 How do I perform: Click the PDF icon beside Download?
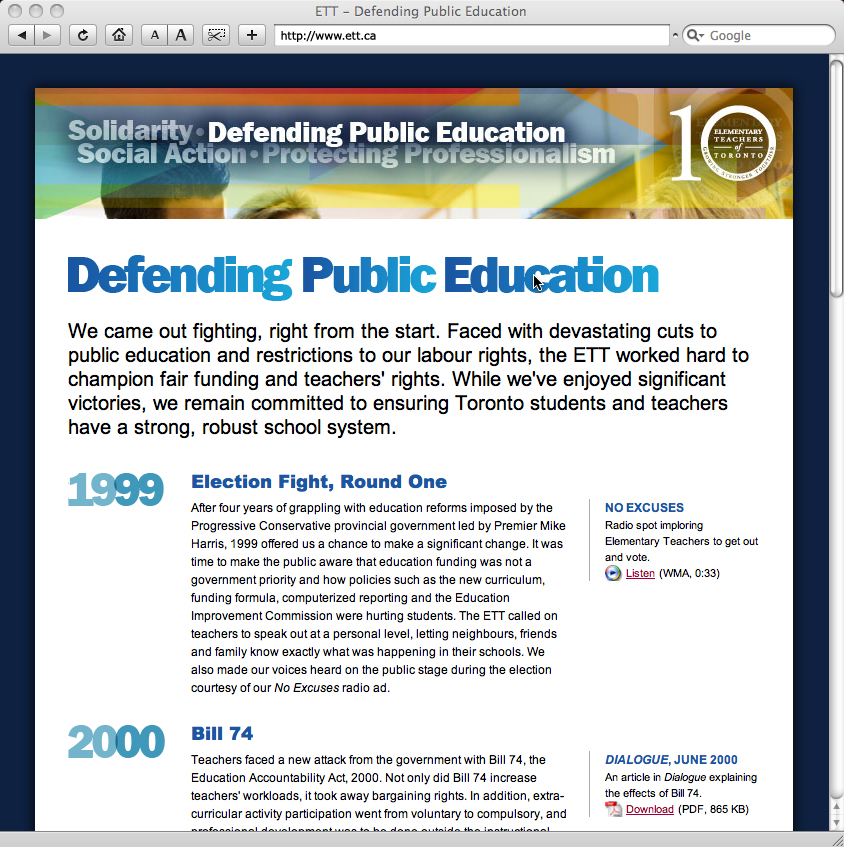(x=613, y=809)
